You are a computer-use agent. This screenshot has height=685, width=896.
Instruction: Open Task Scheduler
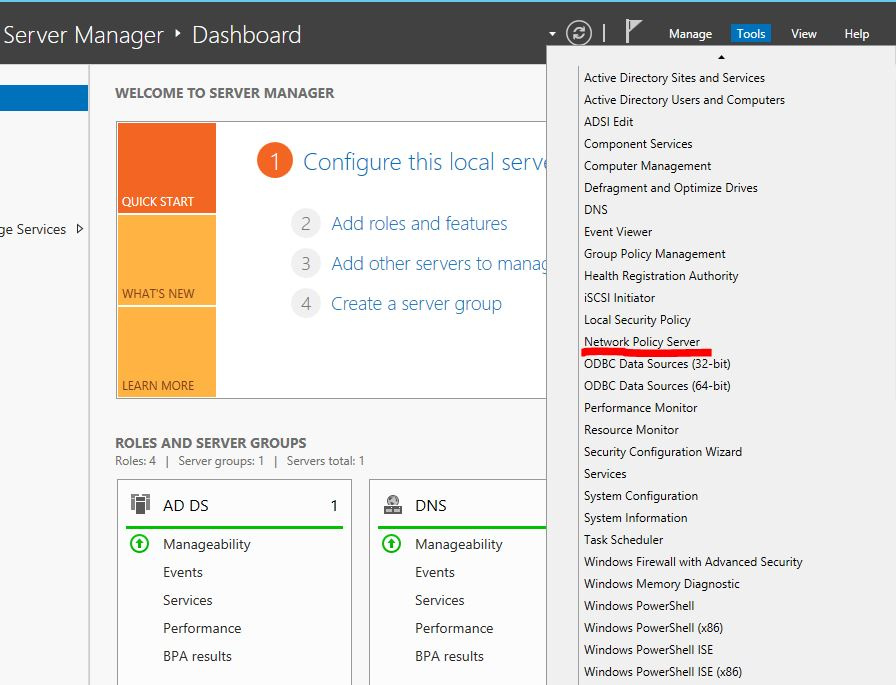(x=623, y=540)
